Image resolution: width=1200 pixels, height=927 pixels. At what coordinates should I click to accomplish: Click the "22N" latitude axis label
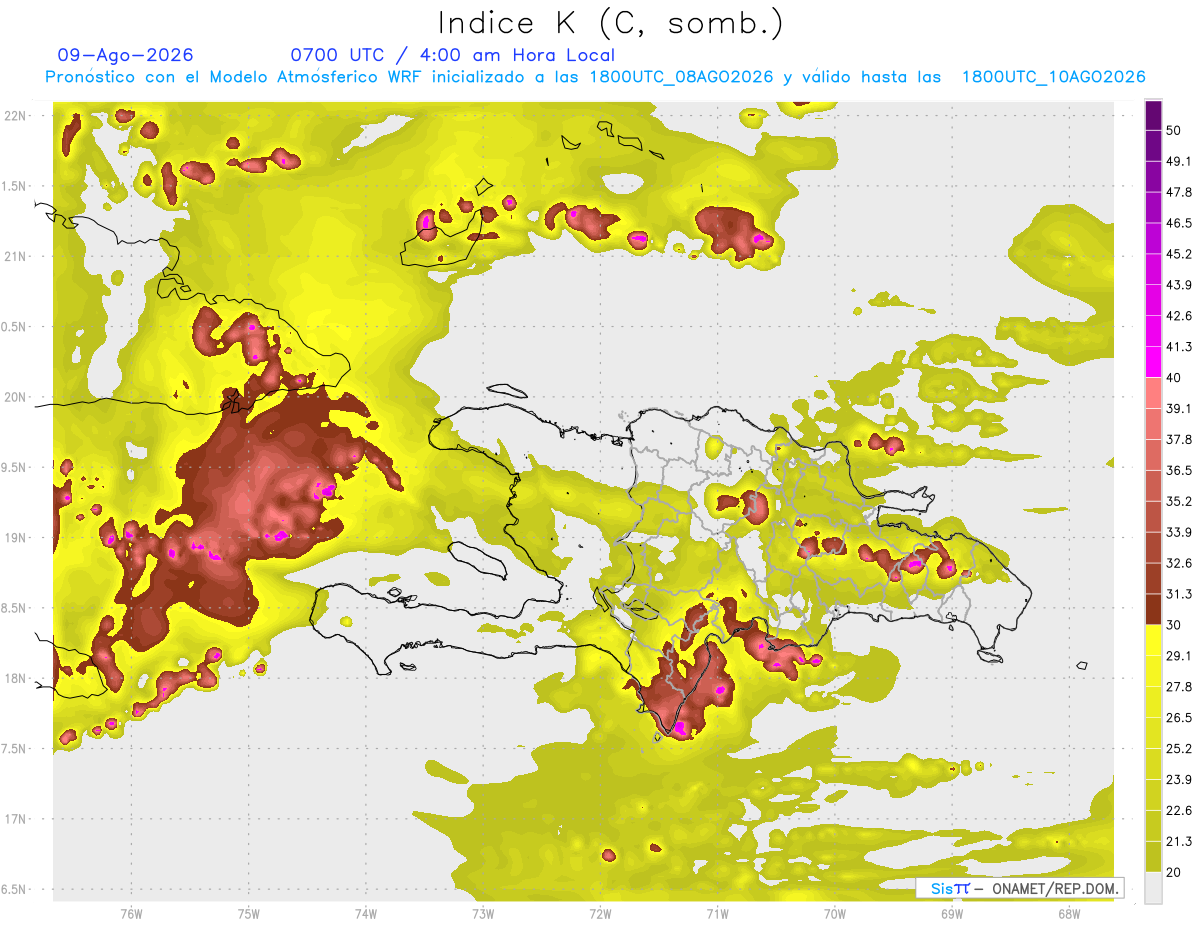coord(15,116)
